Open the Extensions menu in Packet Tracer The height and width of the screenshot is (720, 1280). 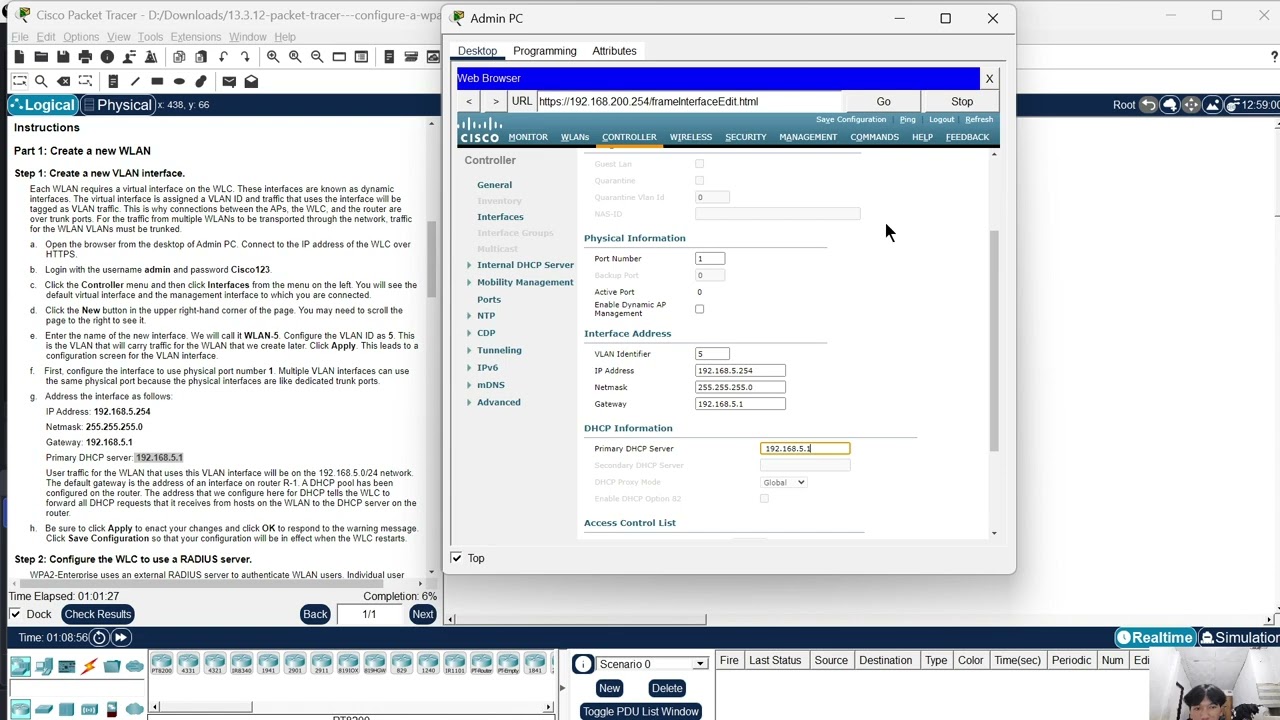click(x=195, y=37)
